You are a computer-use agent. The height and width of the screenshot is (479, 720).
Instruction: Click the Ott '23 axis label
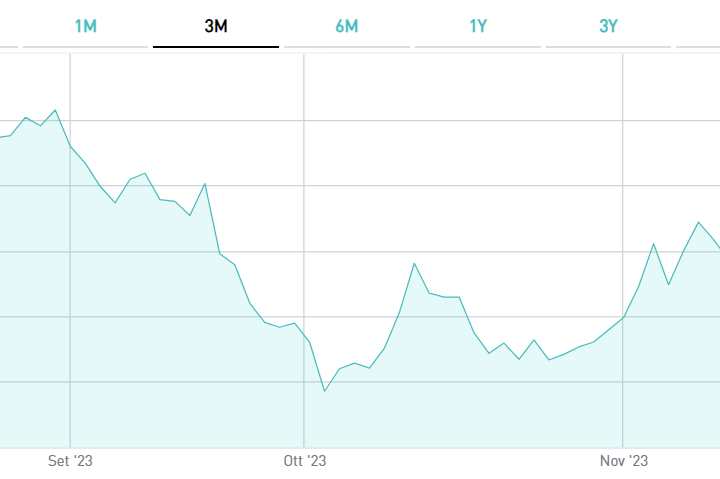305,461
